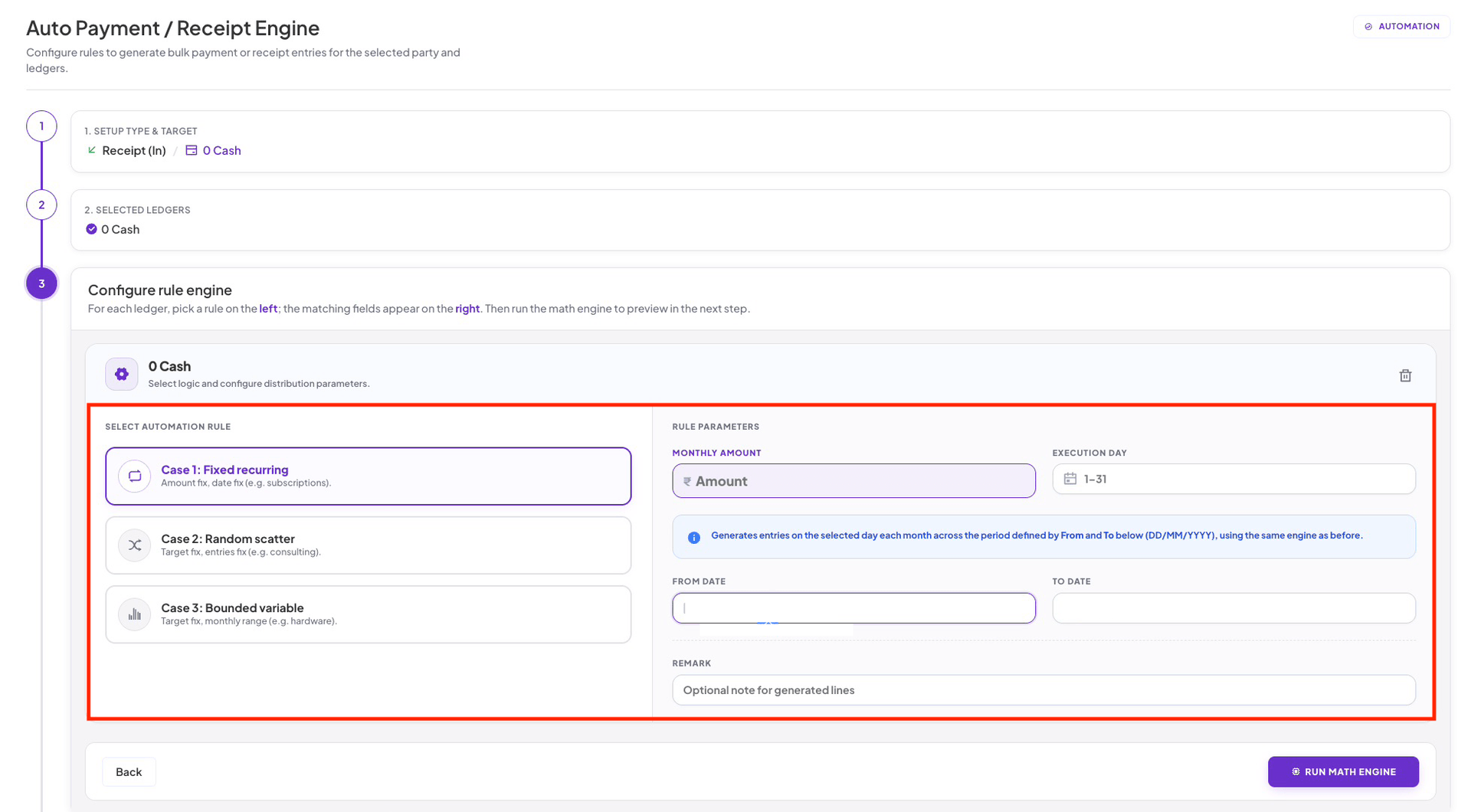Click the purple checkmark icon next to 0 Cash
The width and height of the screenshot is (1471, 812).
tap(91, 229)
